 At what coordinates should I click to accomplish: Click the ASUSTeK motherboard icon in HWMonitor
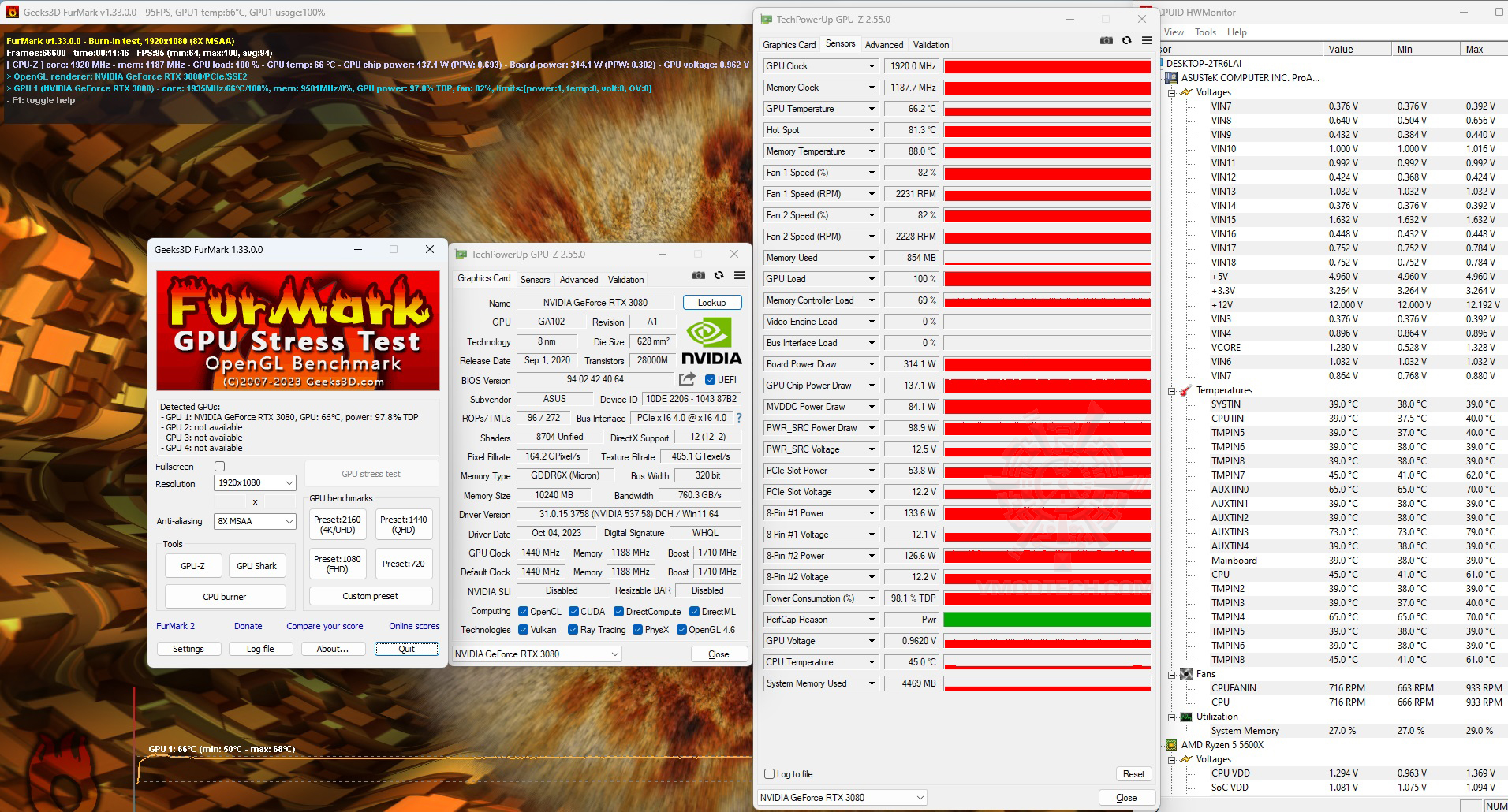(1171, 78)
